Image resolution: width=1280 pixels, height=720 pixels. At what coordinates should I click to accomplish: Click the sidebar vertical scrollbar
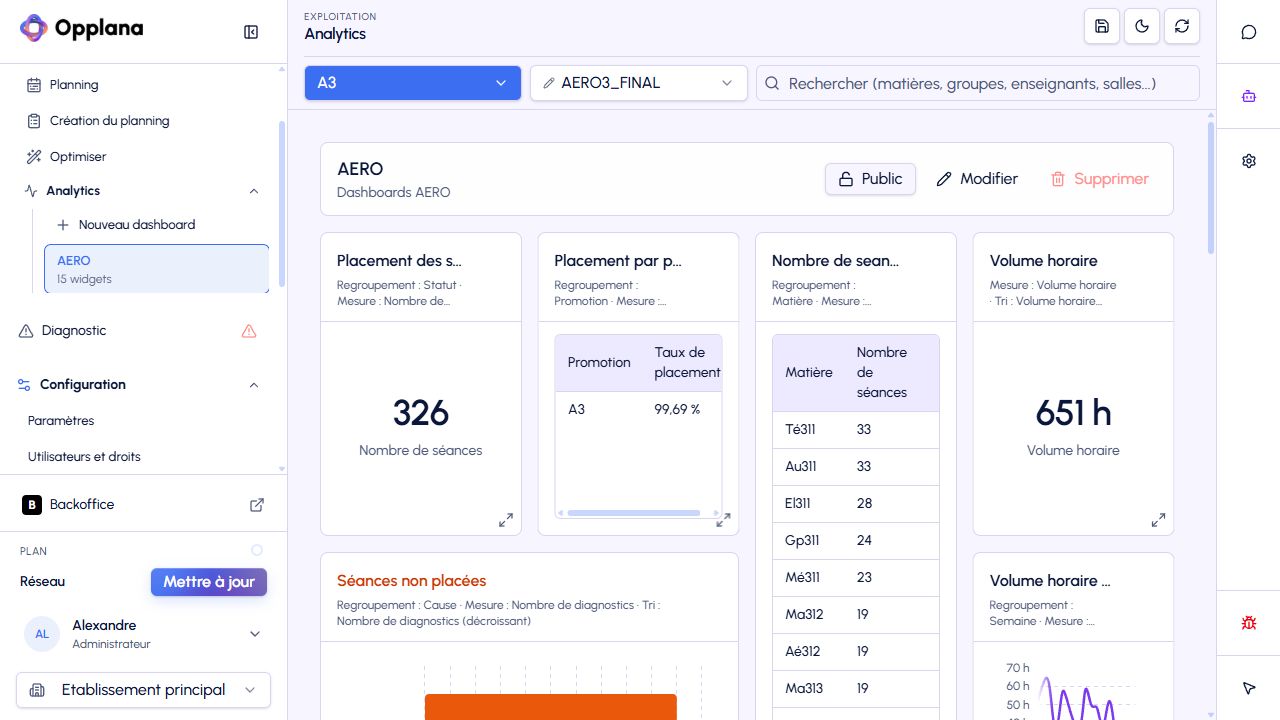(282, 204)
